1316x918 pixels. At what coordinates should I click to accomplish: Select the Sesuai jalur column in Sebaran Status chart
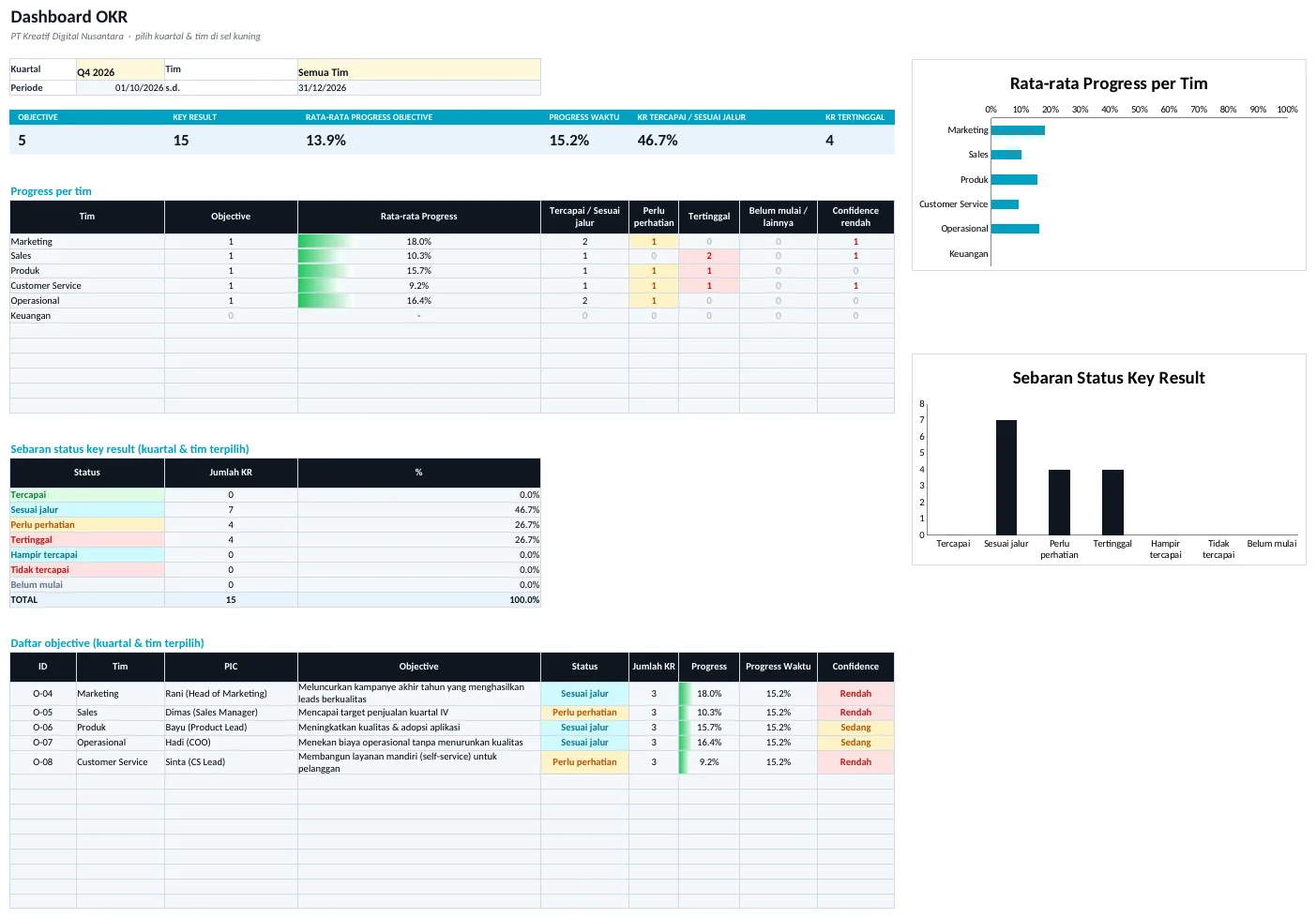1006,477
